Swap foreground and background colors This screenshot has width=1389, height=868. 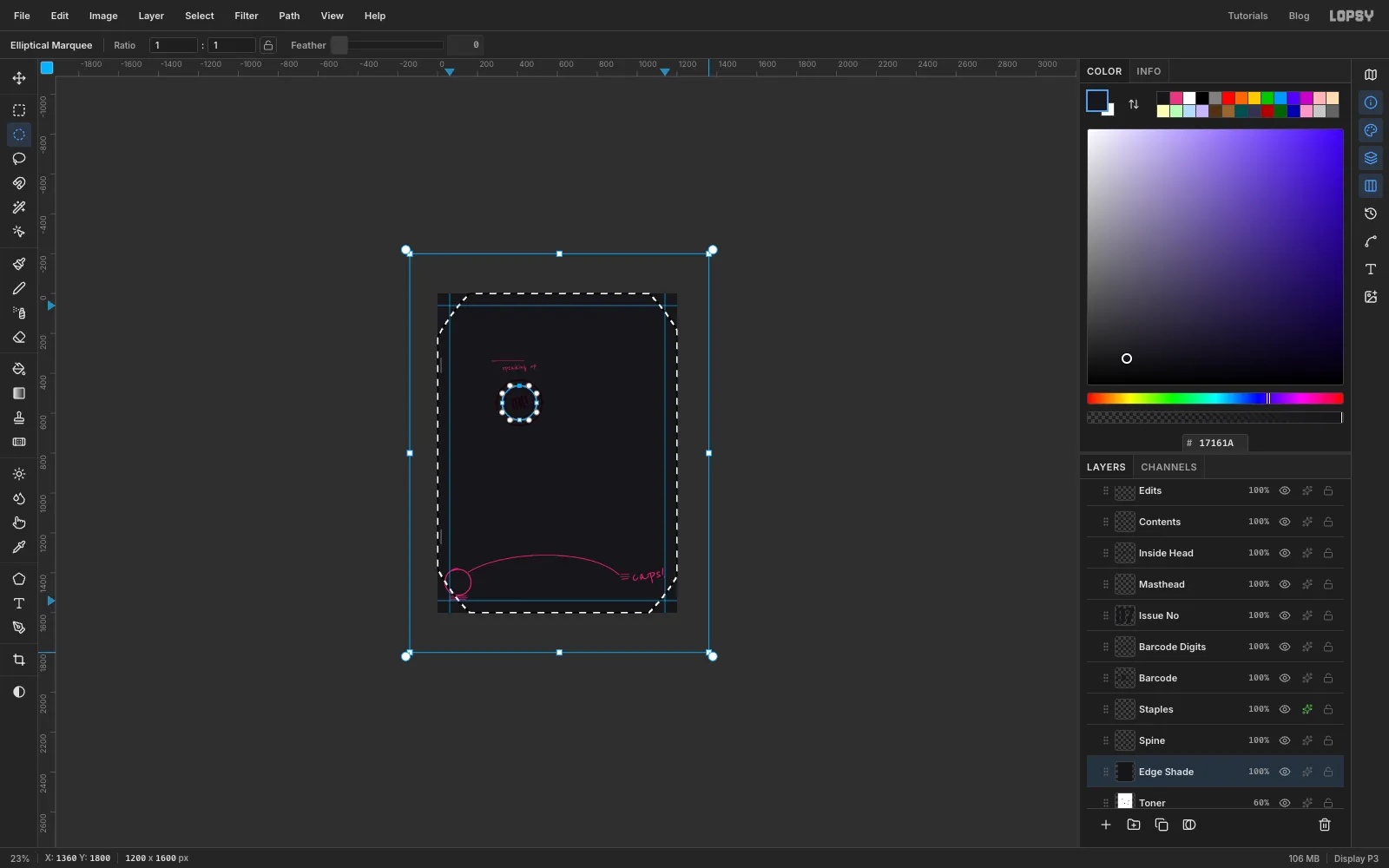click(1134, 104)
